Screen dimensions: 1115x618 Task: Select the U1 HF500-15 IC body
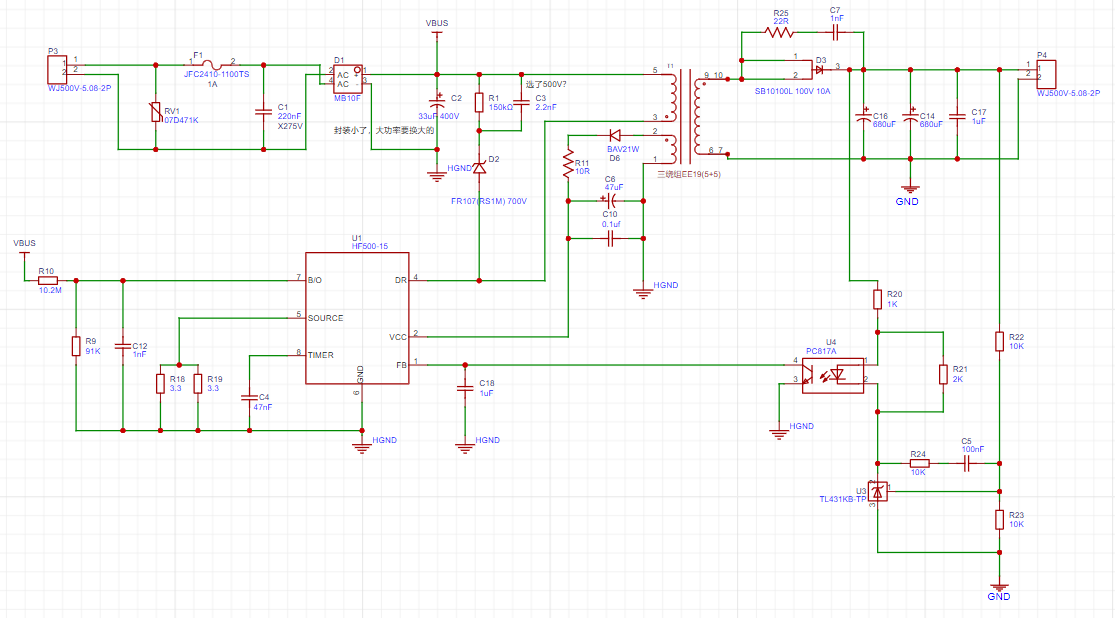tap(357, 318)
